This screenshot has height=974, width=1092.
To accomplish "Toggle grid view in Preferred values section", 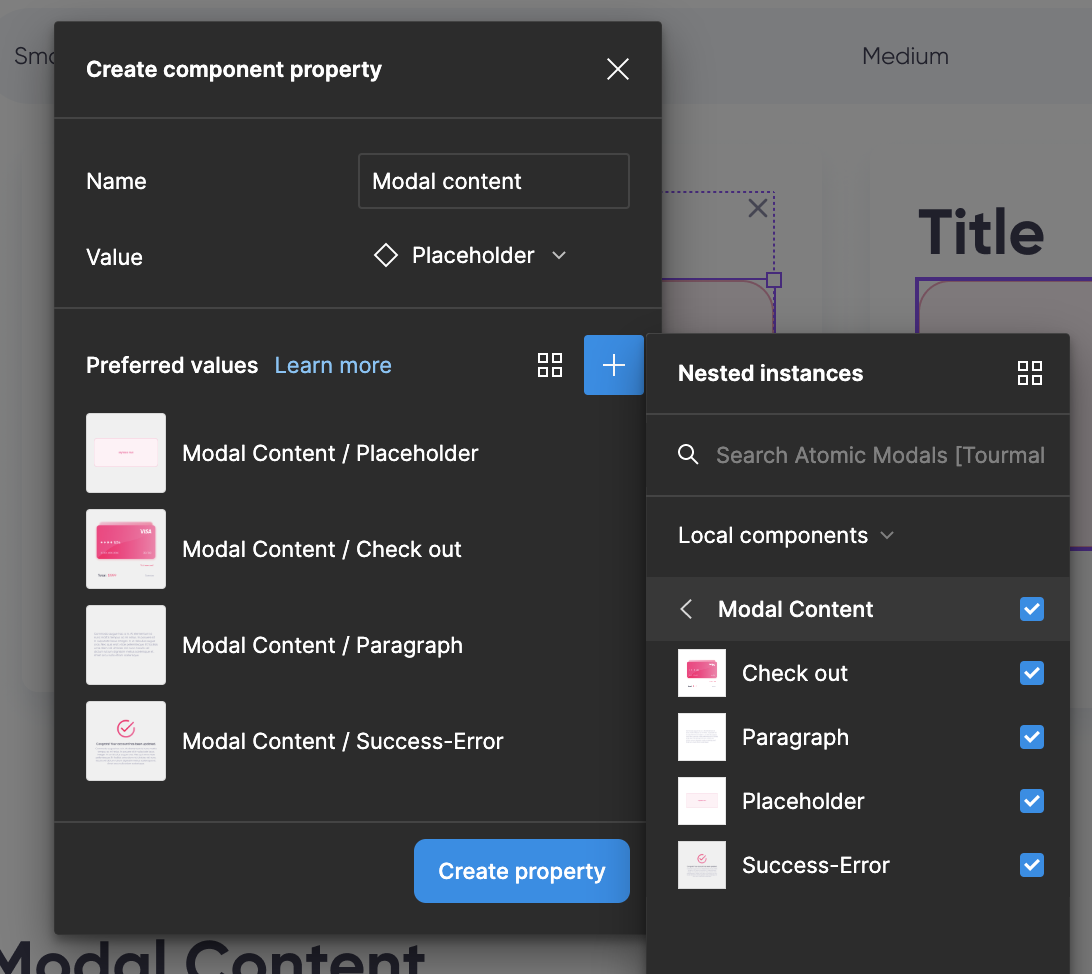I will pyautogui.click(x=550, y=366).
